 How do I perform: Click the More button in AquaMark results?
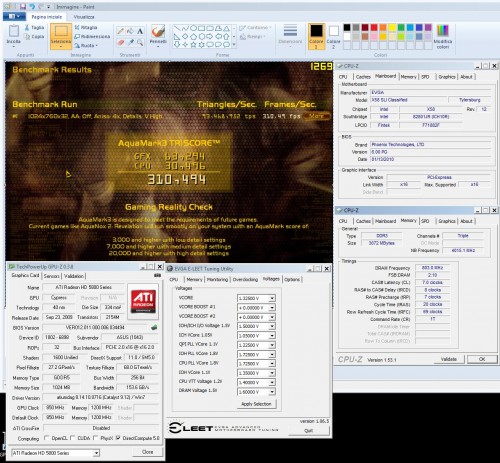click(316, 116)
